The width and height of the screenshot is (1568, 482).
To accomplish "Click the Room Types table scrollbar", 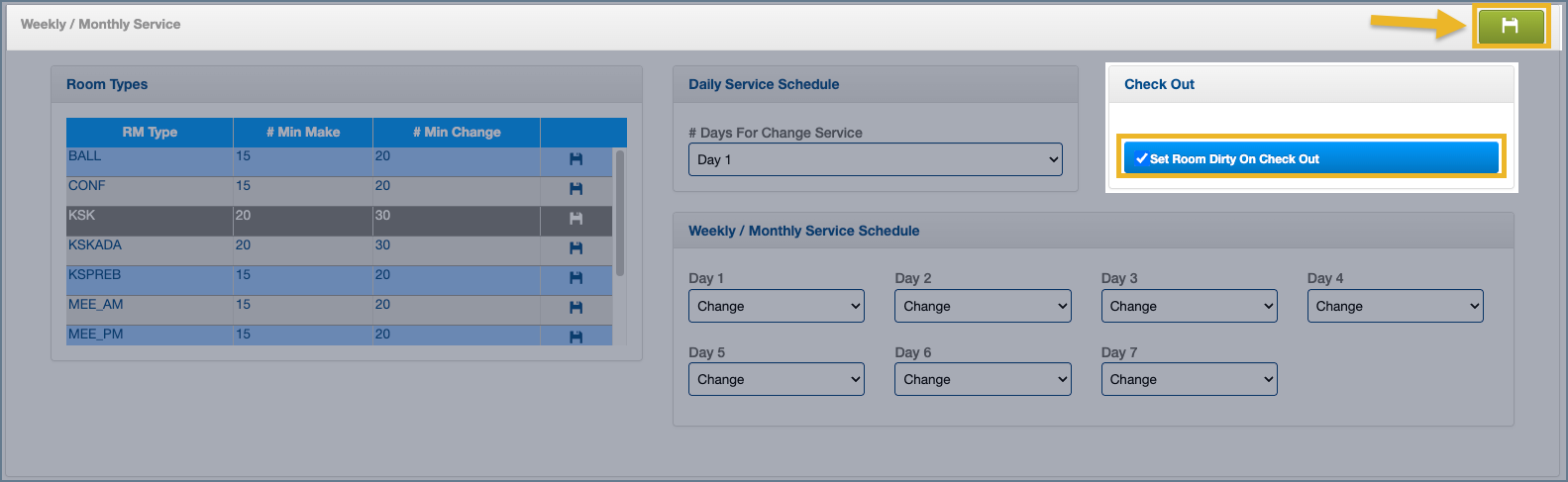I will [x=620, y=213].
